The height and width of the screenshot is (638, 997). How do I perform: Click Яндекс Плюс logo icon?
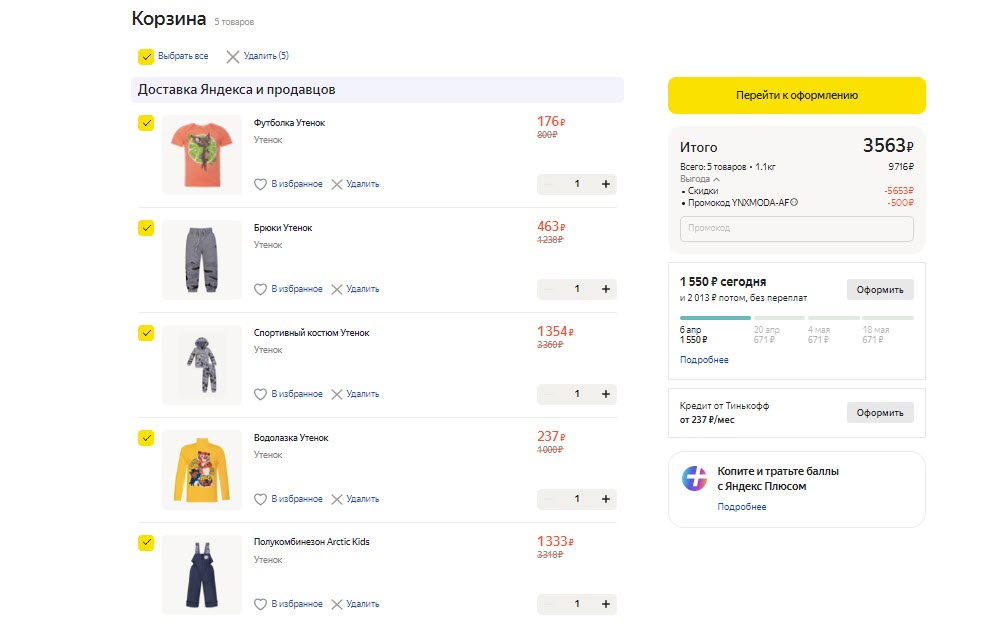(x=695, y=478)
